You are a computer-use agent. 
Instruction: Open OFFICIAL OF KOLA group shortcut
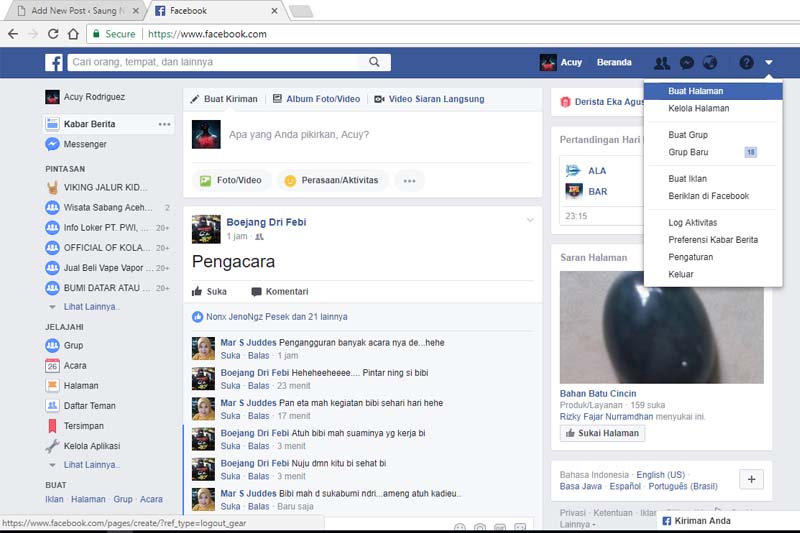(107, 248)
